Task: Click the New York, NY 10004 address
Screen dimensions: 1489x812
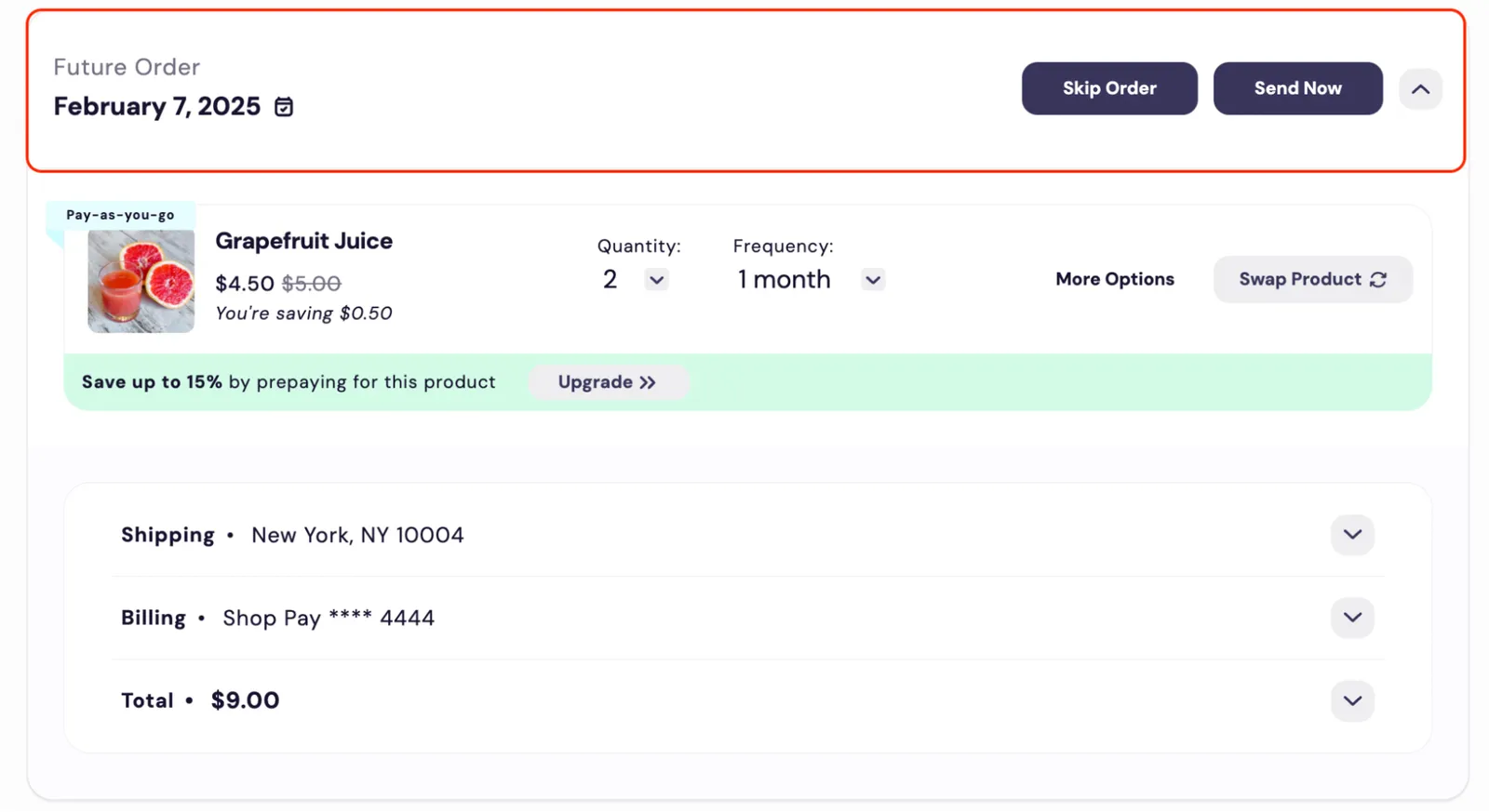Action: (x=357, y=535)
